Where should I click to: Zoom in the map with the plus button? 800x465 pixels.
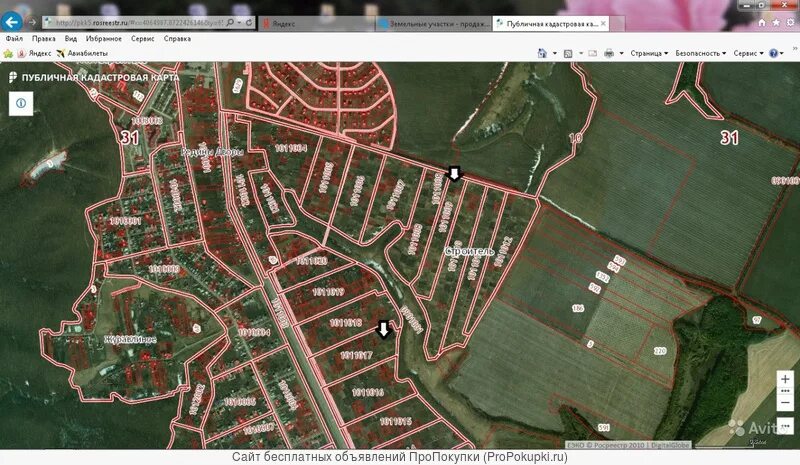point(785,379)
